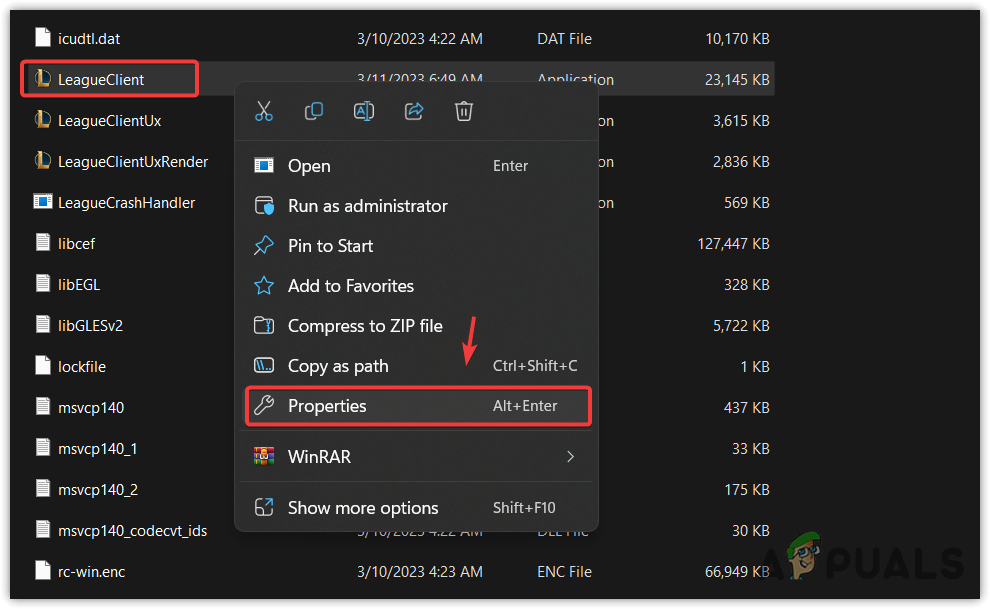Click the 569 KB size value
Image resolution: width=990 pixels, height=609 pixels.
tap(747, 203)
